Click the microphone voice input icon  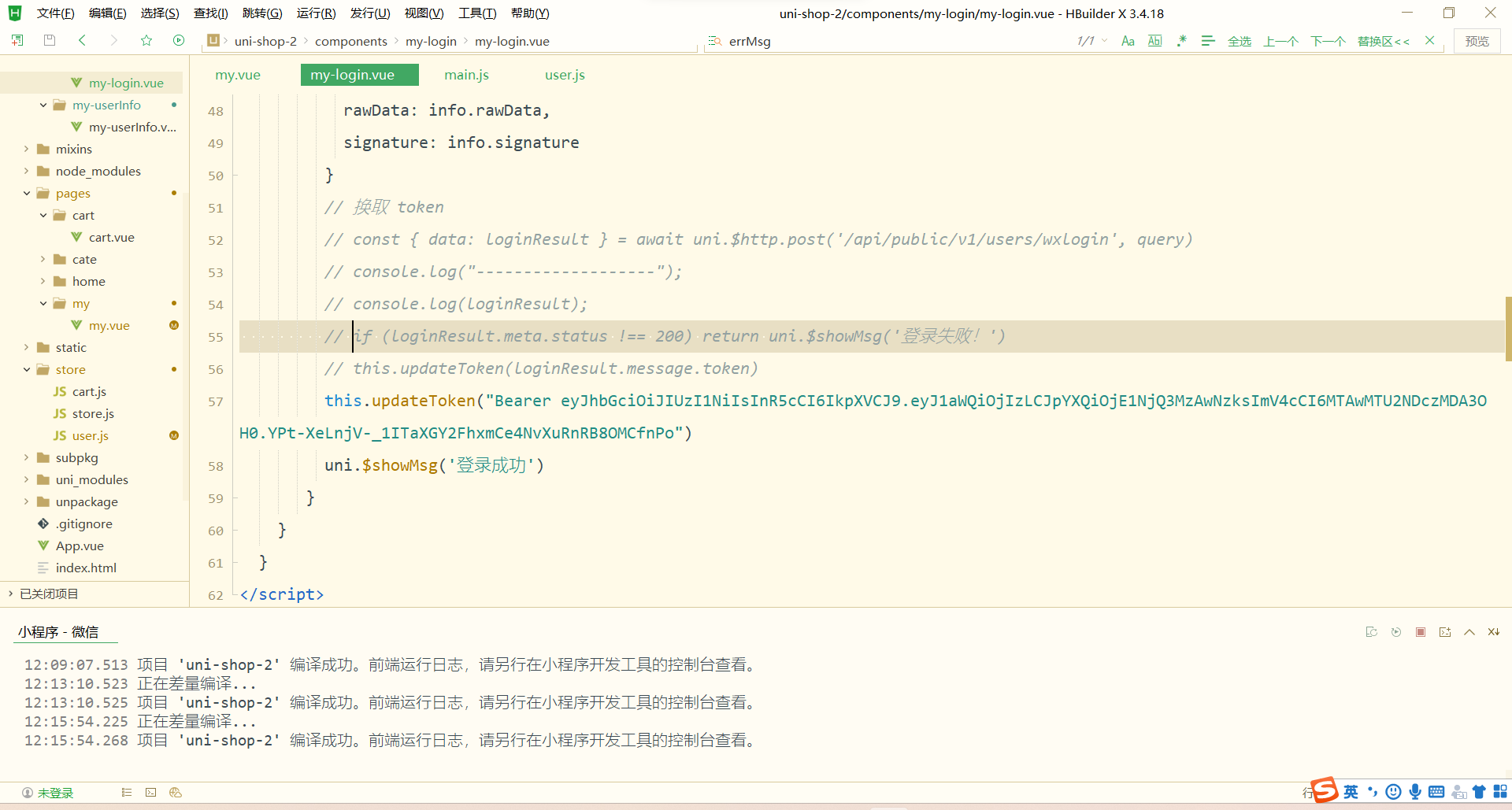pos(1415,792)
